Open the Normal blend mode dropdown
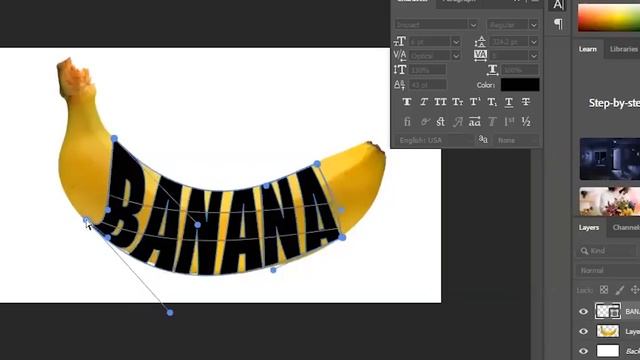The height and width of the screenshot is (360, 640). click(x=608, y=270)
